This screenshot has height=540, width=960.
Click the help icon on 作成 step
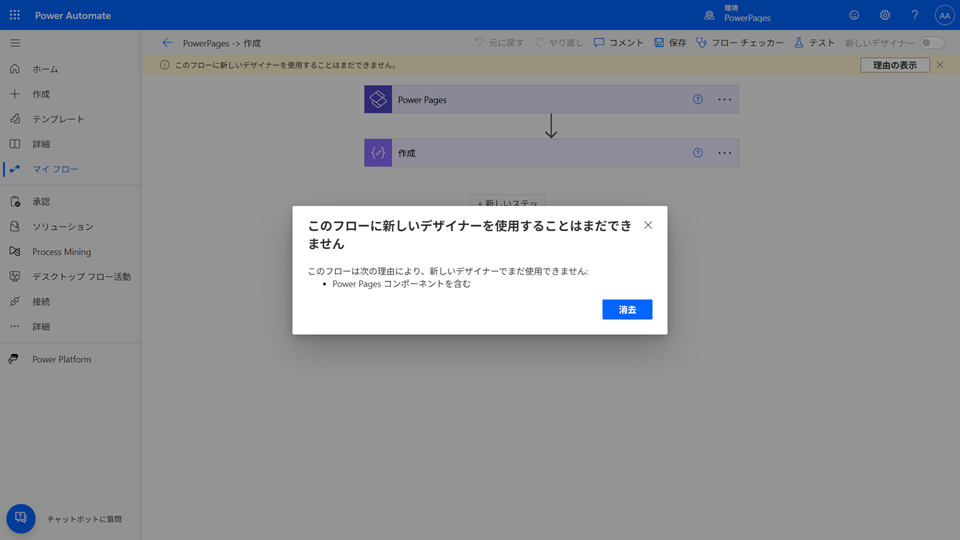[698, 153]
